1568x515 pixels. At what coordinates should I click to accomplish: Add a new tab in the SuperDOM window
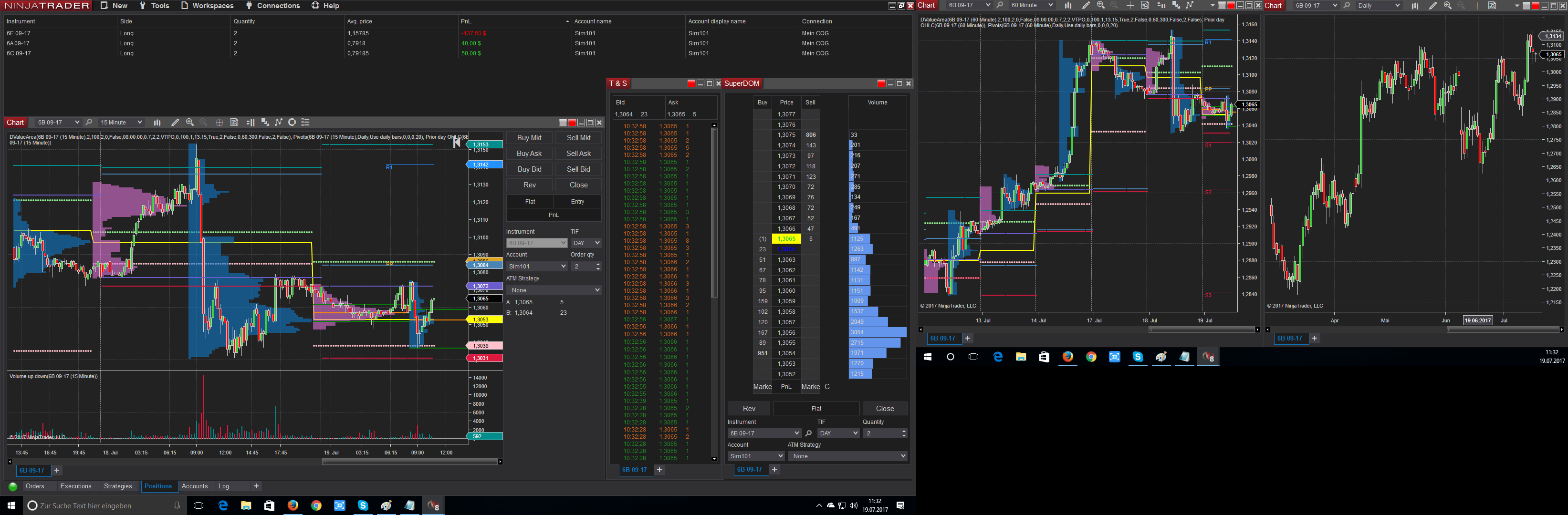click(x=774, y=469)
